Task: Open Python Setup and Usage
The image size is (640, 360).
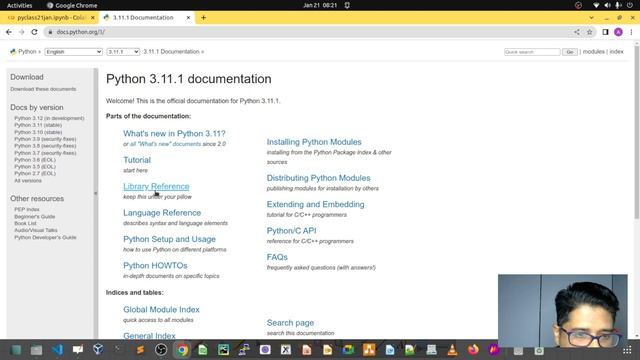Action: tap(169, 239)
